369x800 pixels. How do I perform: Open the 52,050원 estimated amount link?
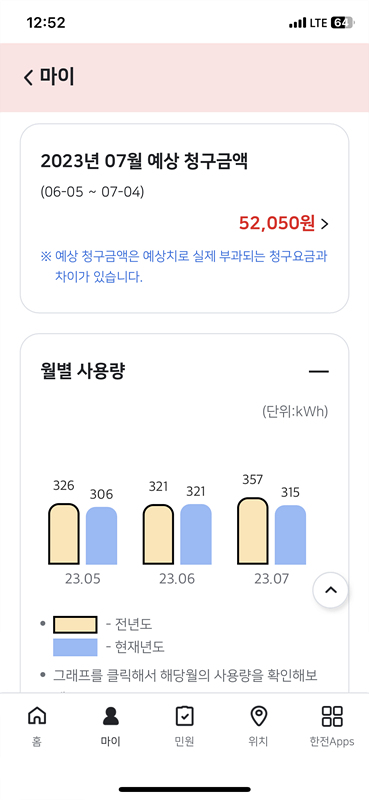click(x=277, y=223)
